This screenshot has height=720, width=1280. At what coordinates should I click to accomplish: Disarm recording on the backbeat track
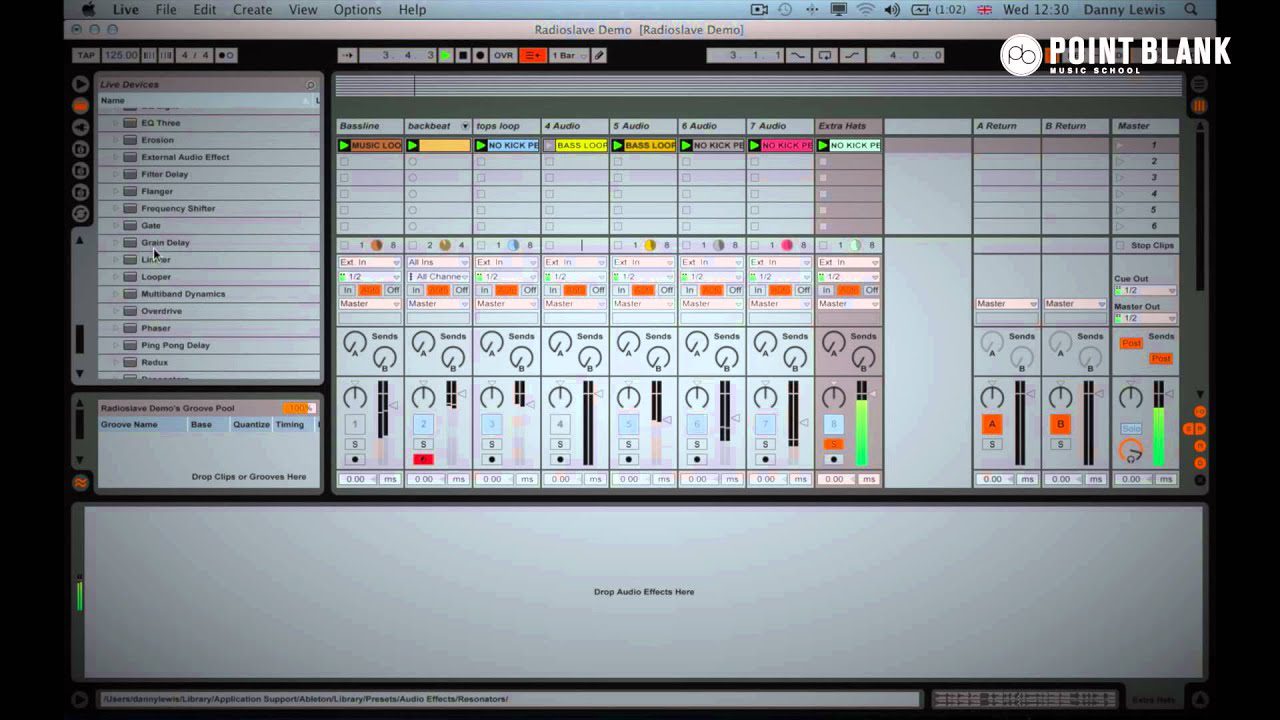(x=423, y=460)
